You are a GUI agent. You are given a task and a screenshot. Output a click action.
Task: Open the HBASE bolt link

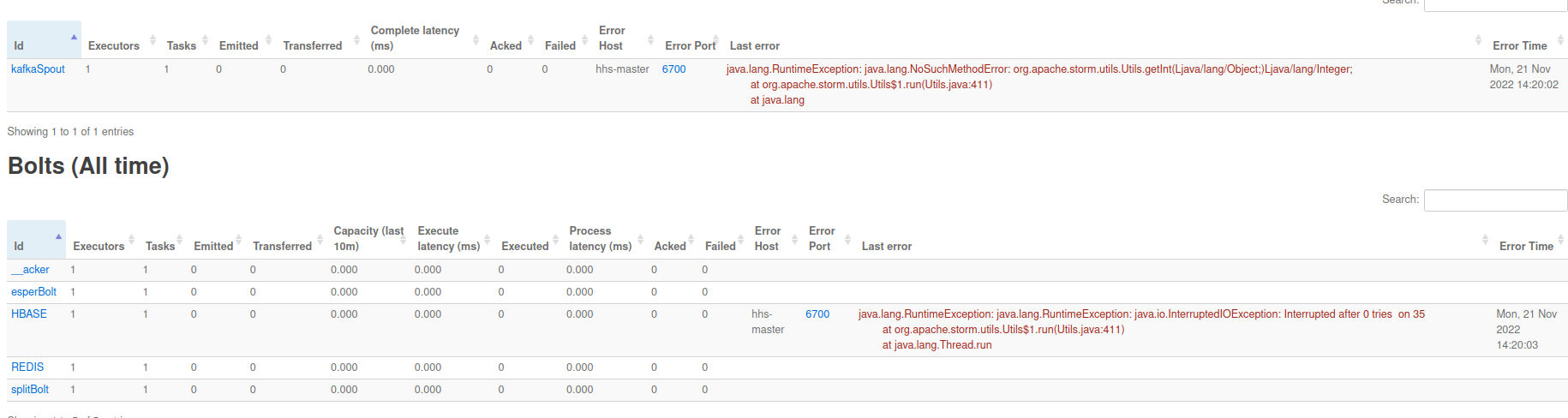29,314
